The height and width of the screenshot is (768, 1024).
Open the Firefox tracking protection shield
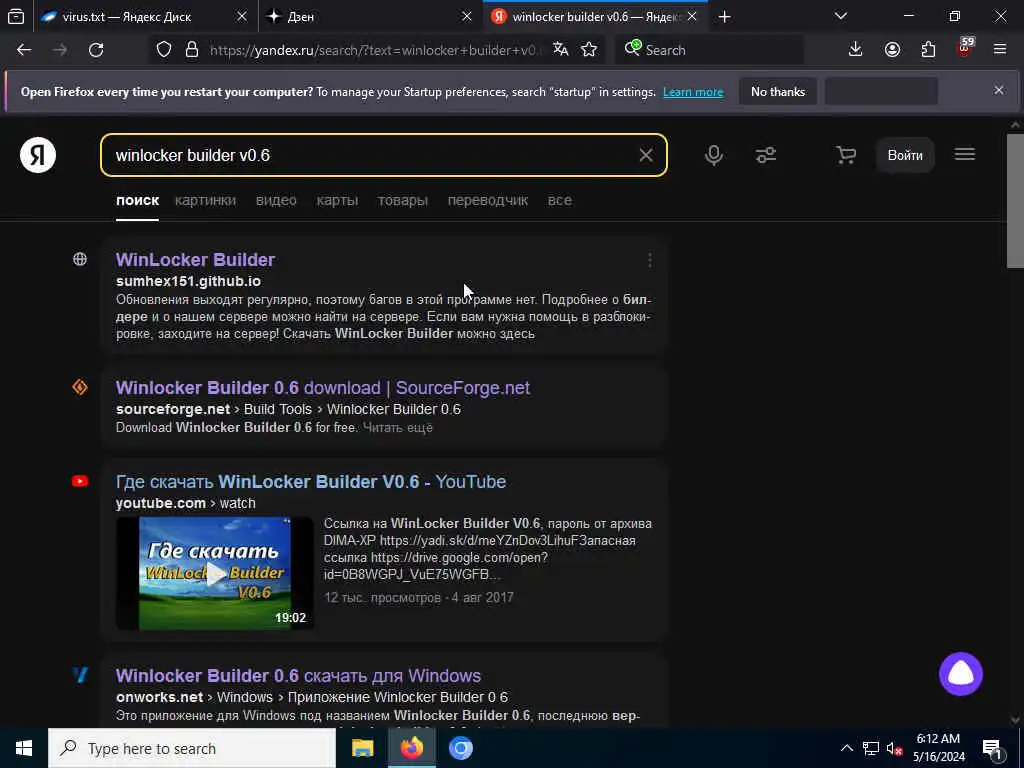(164, 50)
